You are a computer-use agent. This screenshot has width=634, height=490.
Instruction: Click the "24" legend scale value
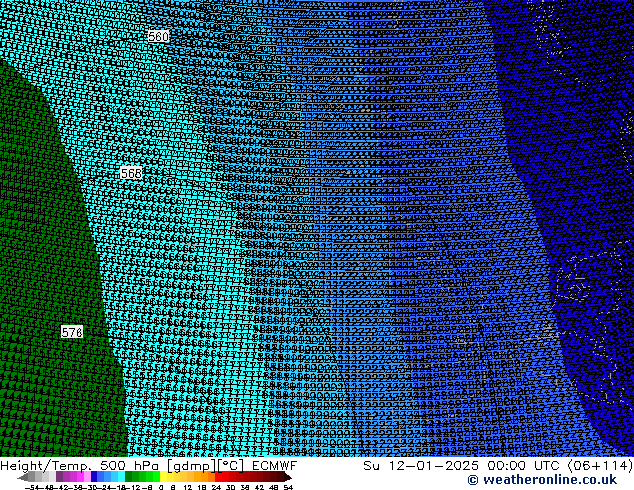216,487
